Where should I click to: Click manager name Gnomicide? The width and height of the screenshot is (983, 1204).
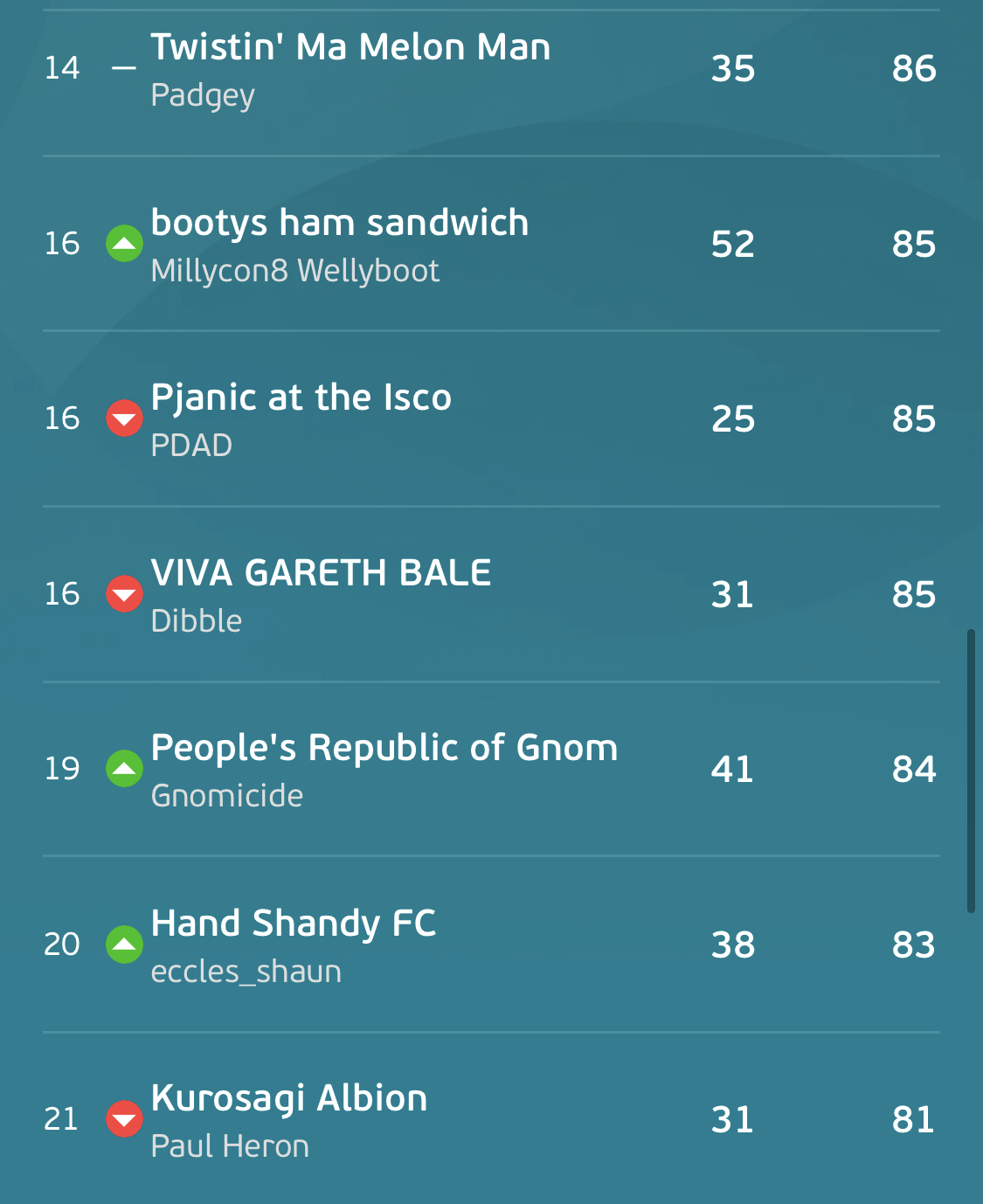(227, 796)
